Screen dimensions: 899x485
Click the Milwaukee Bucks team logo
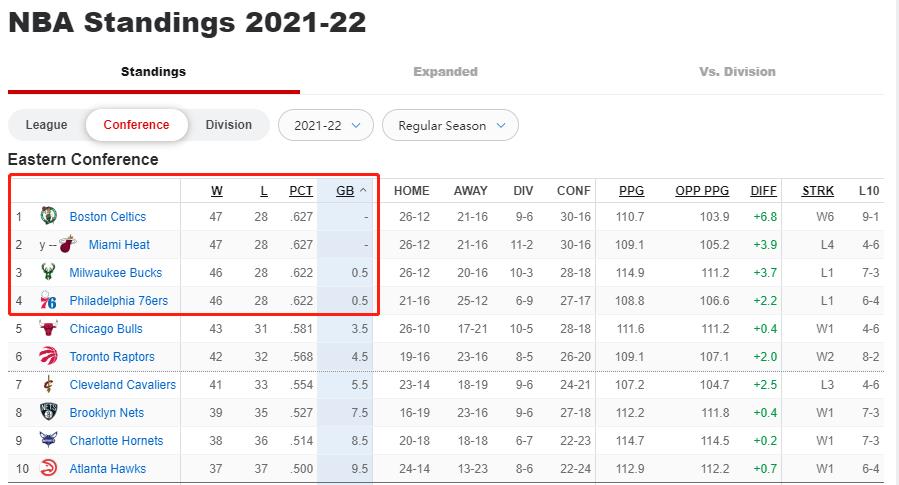49,272
